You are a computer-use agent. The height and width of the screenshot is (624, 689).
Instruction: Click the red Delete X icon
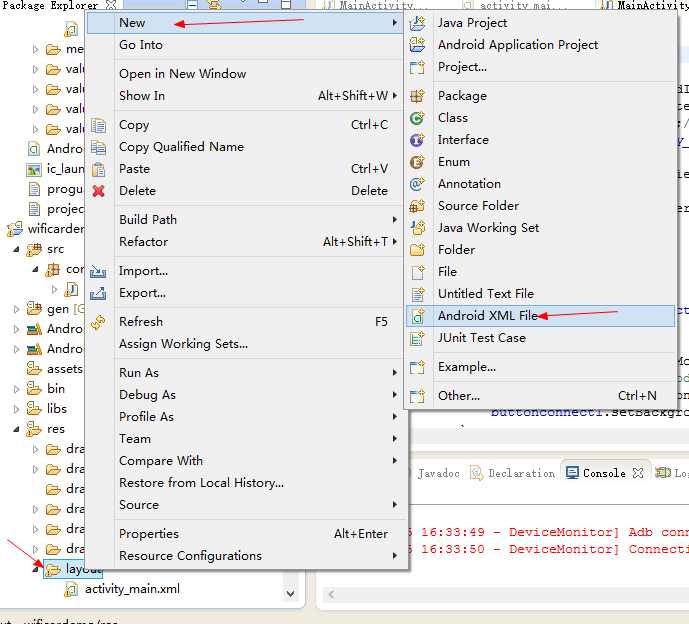pos(98,191)
